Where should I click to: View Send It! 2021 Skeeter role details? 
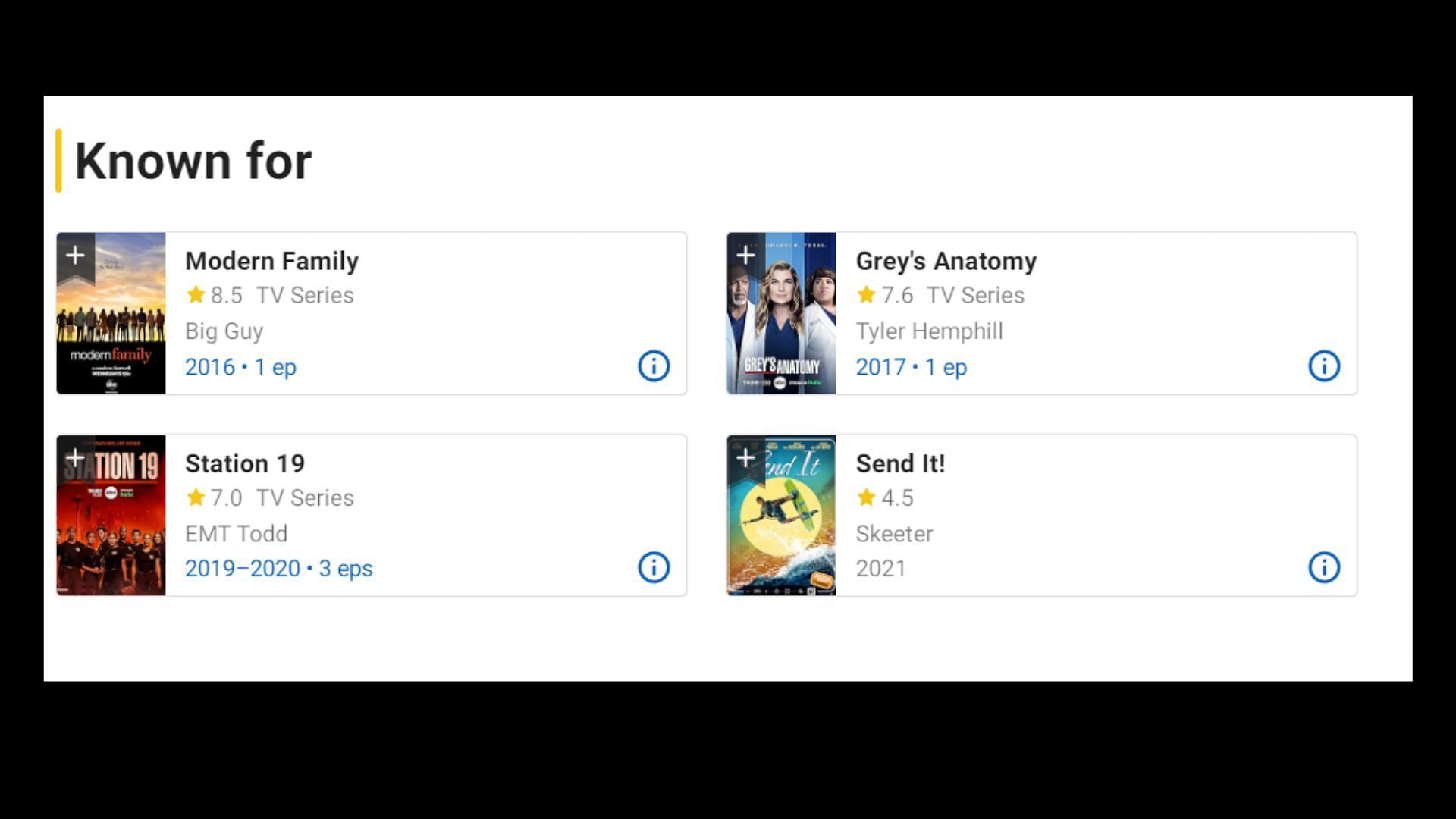pyautogui.click(x=1324, y=568)
